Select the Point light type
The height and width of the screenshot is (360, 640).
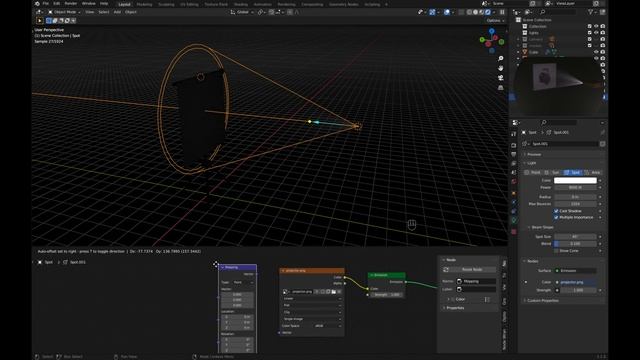533,173
